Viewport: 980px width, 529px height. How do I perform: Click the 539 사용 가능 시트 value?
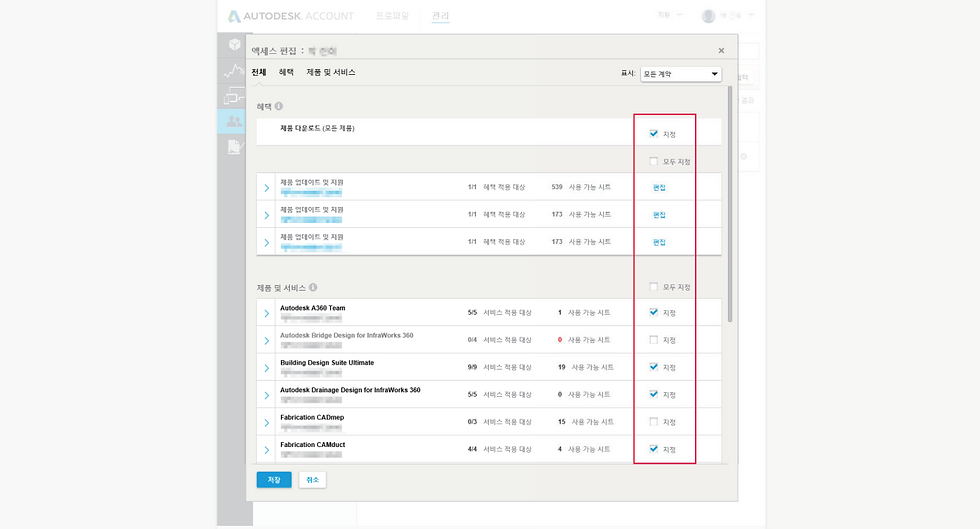pyautogui.click(x=581, y=187)
